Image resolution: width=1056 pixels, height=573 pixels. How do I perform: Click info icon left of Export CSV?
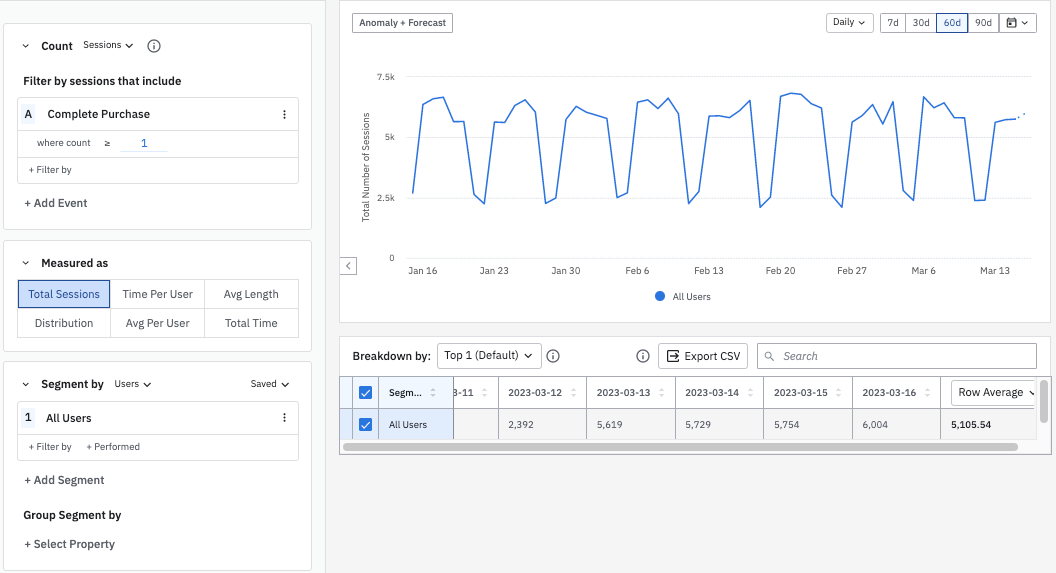tap(643, 356)
